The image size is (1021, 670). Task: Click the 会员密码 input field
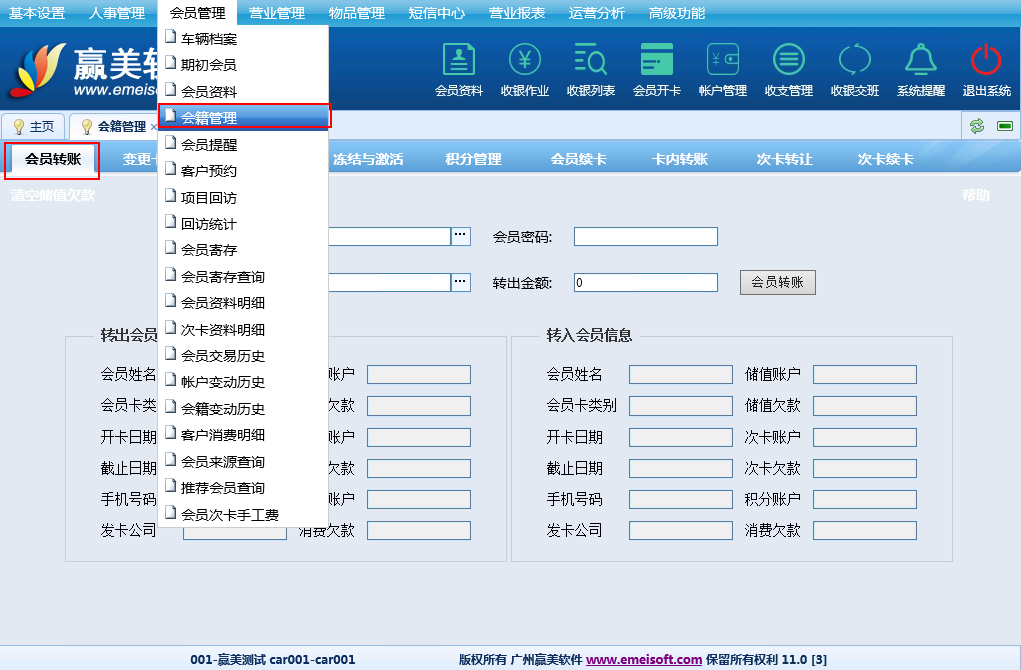(645, 237)
